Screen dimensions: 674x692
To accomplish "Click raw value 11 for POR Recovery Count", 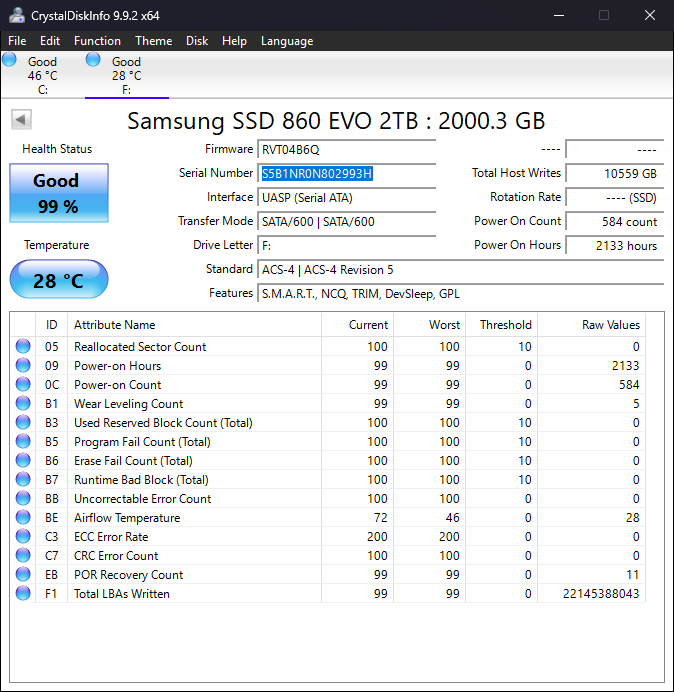I will 633,575.
